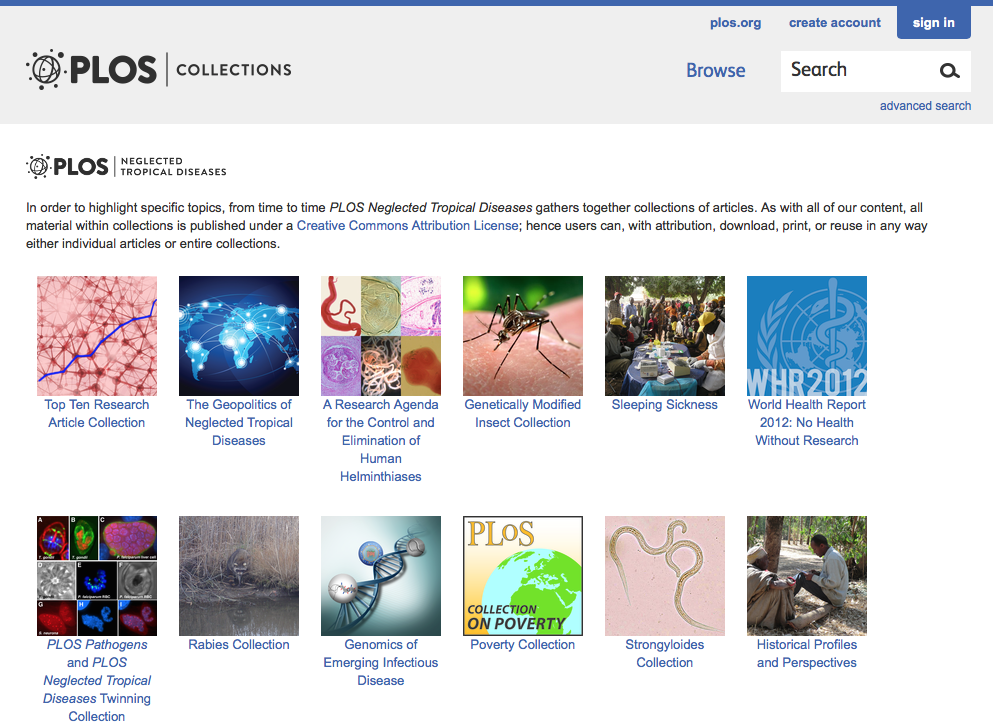Click the Rabies Collection link
This screenshot has height=725, width=993.
click(x=239, y=645)
